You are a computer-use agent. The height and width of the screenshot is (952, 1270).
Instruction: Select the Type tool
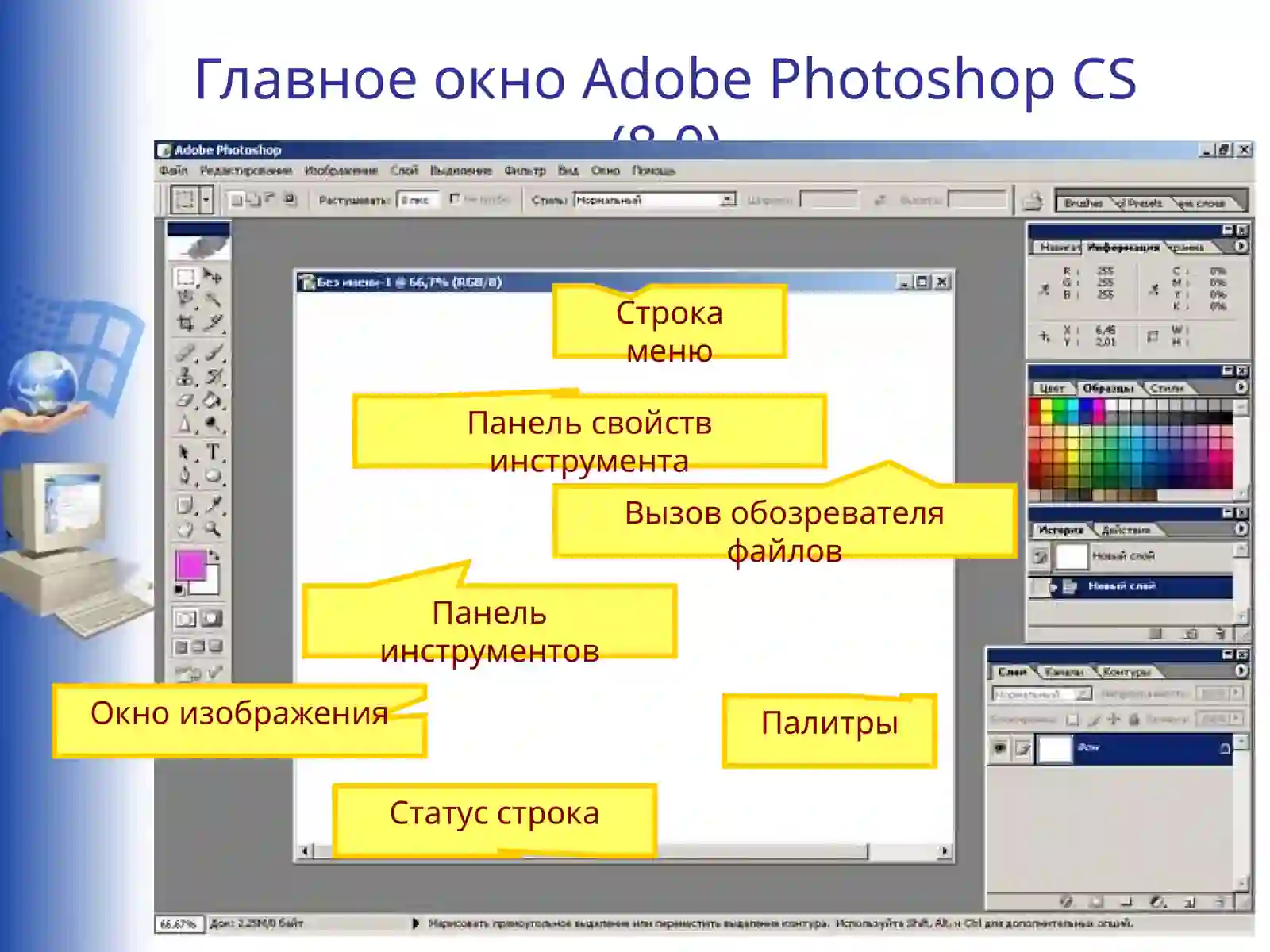click(x=213, y=453)
